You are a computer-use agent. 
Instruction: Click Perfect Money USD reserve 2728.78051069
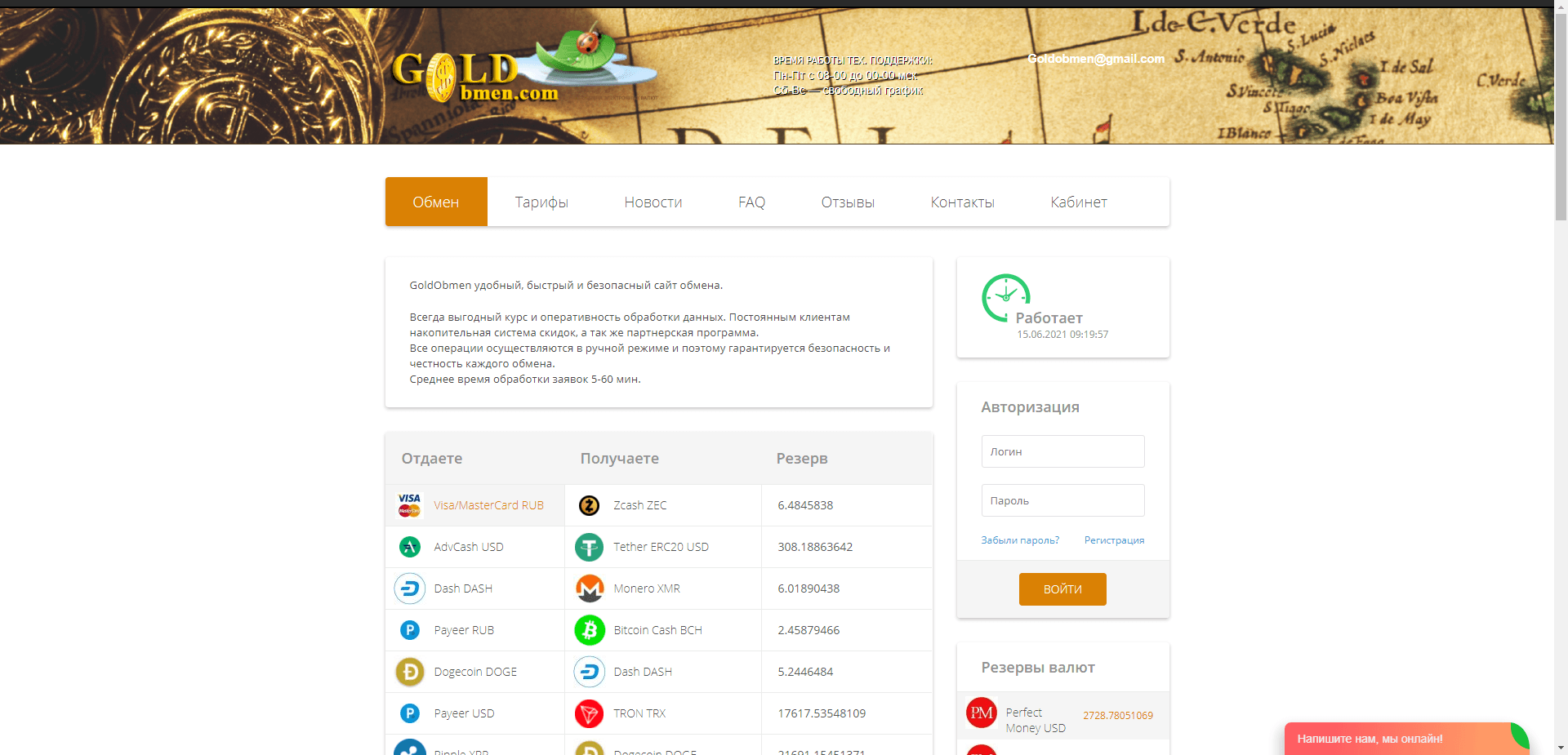(1118, 716)
